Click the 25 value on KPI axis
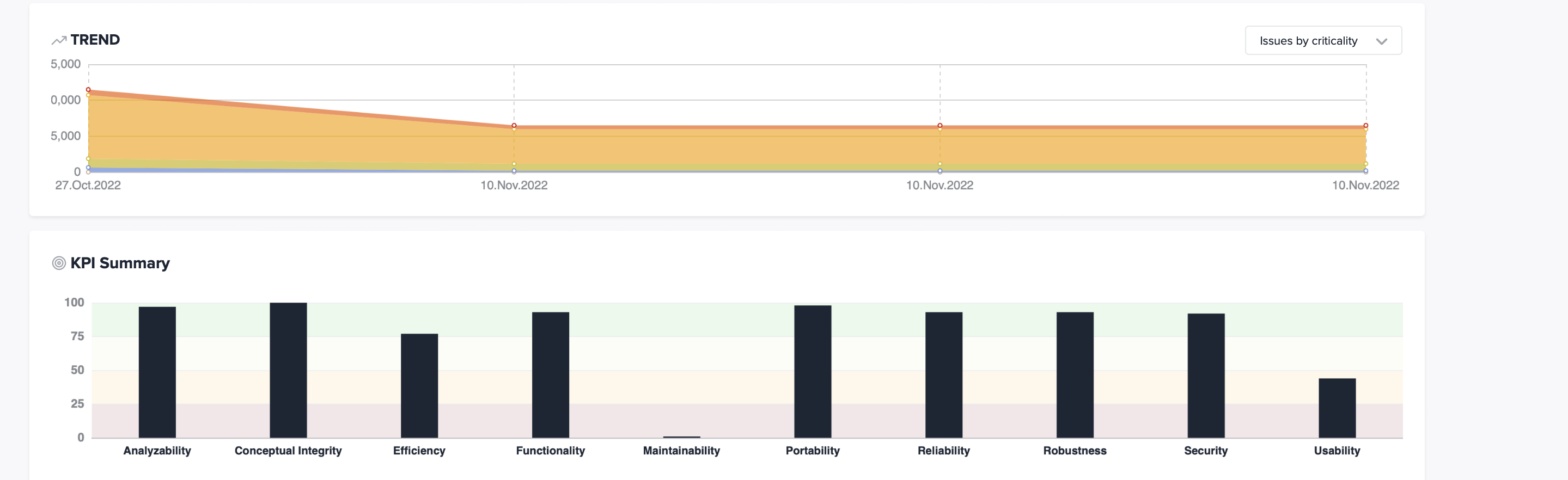 point(77,403)
